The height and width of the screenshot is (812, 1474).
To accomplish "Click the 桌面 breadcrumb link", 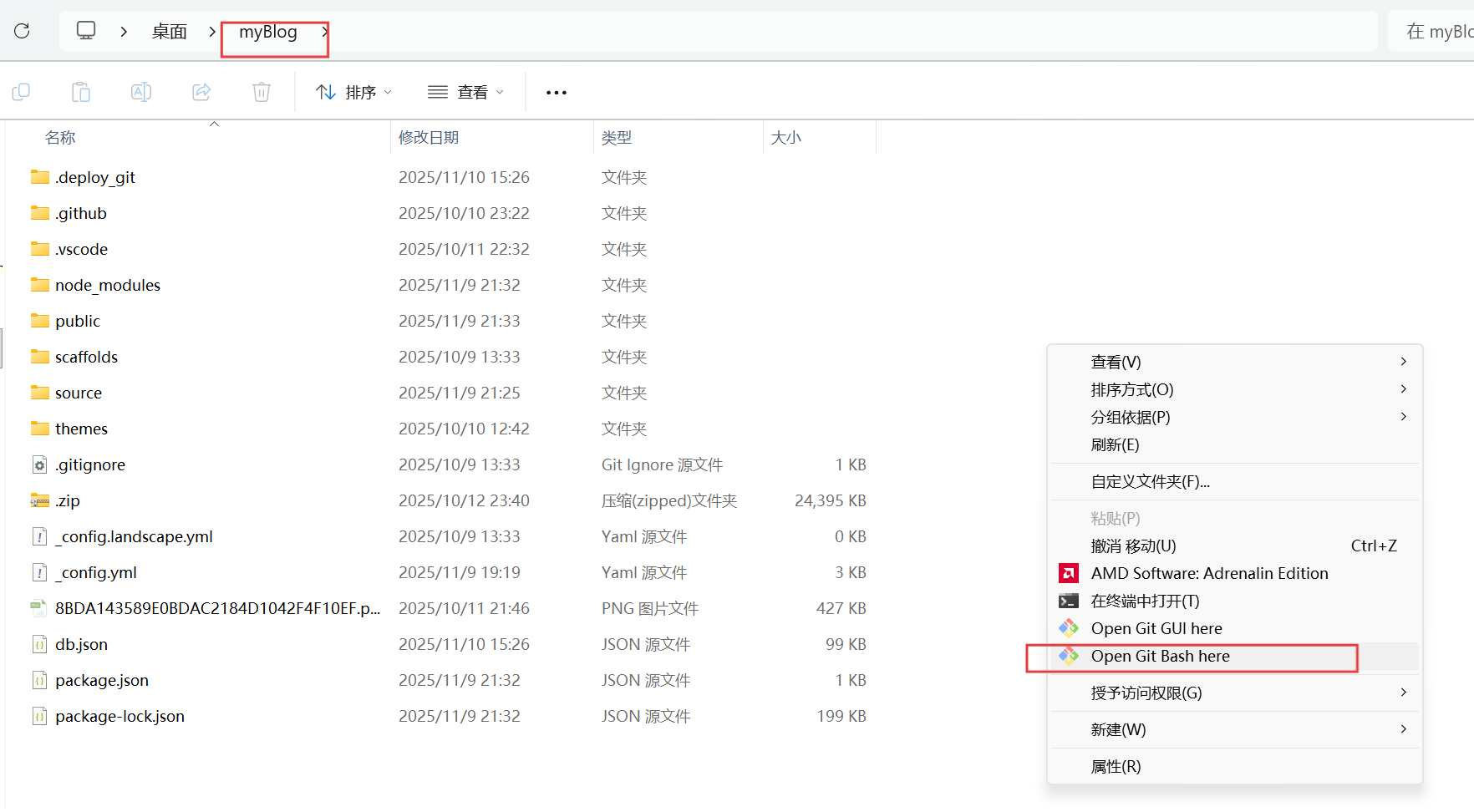I will pyautogui.click(x=169, y=32).
